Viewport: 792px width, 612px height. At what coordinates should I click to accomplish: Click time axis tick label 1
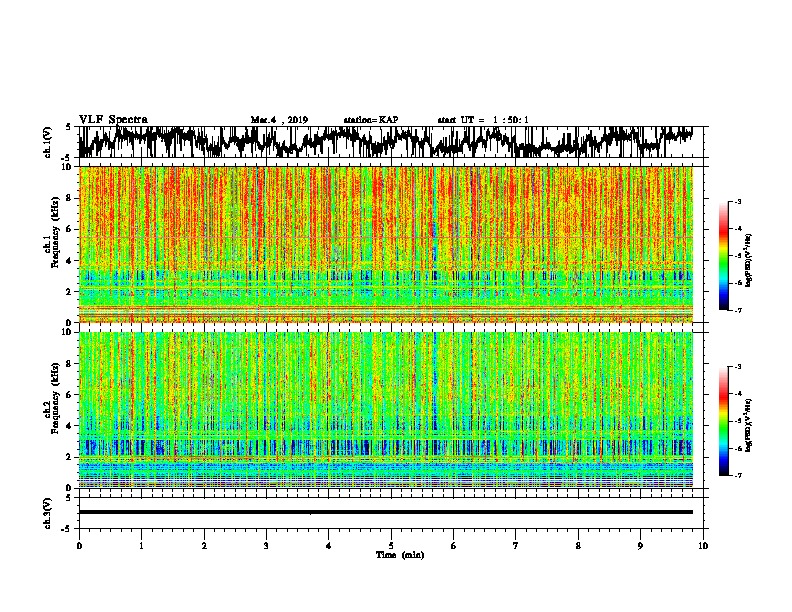(142, 546)
